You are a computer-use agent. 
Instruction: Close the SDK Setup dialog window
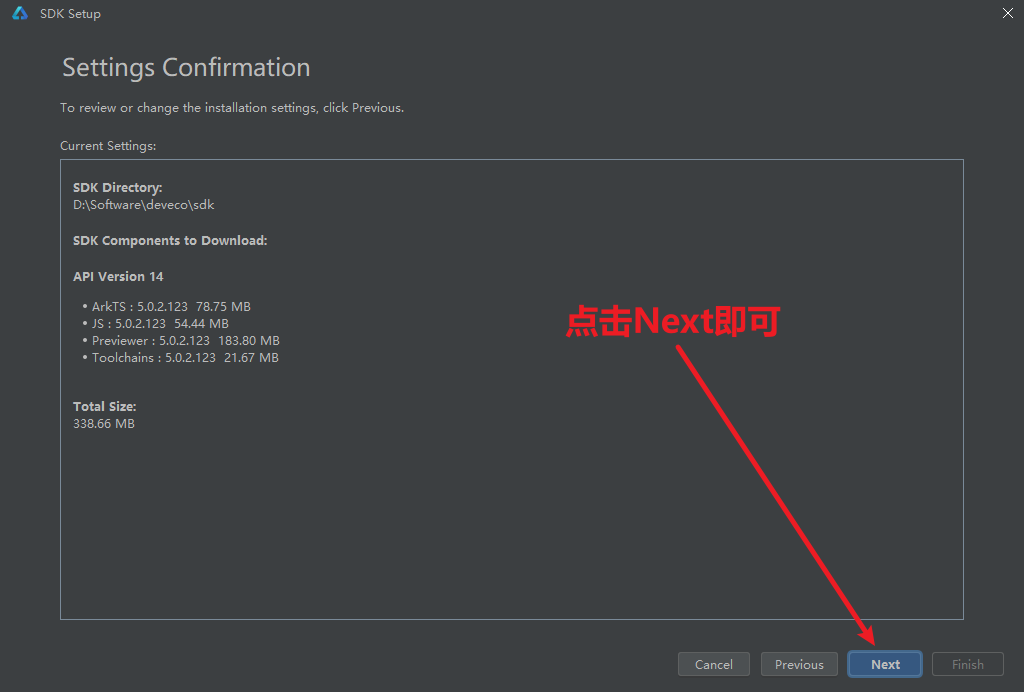pyautogui.click(x=1008, y=13)
